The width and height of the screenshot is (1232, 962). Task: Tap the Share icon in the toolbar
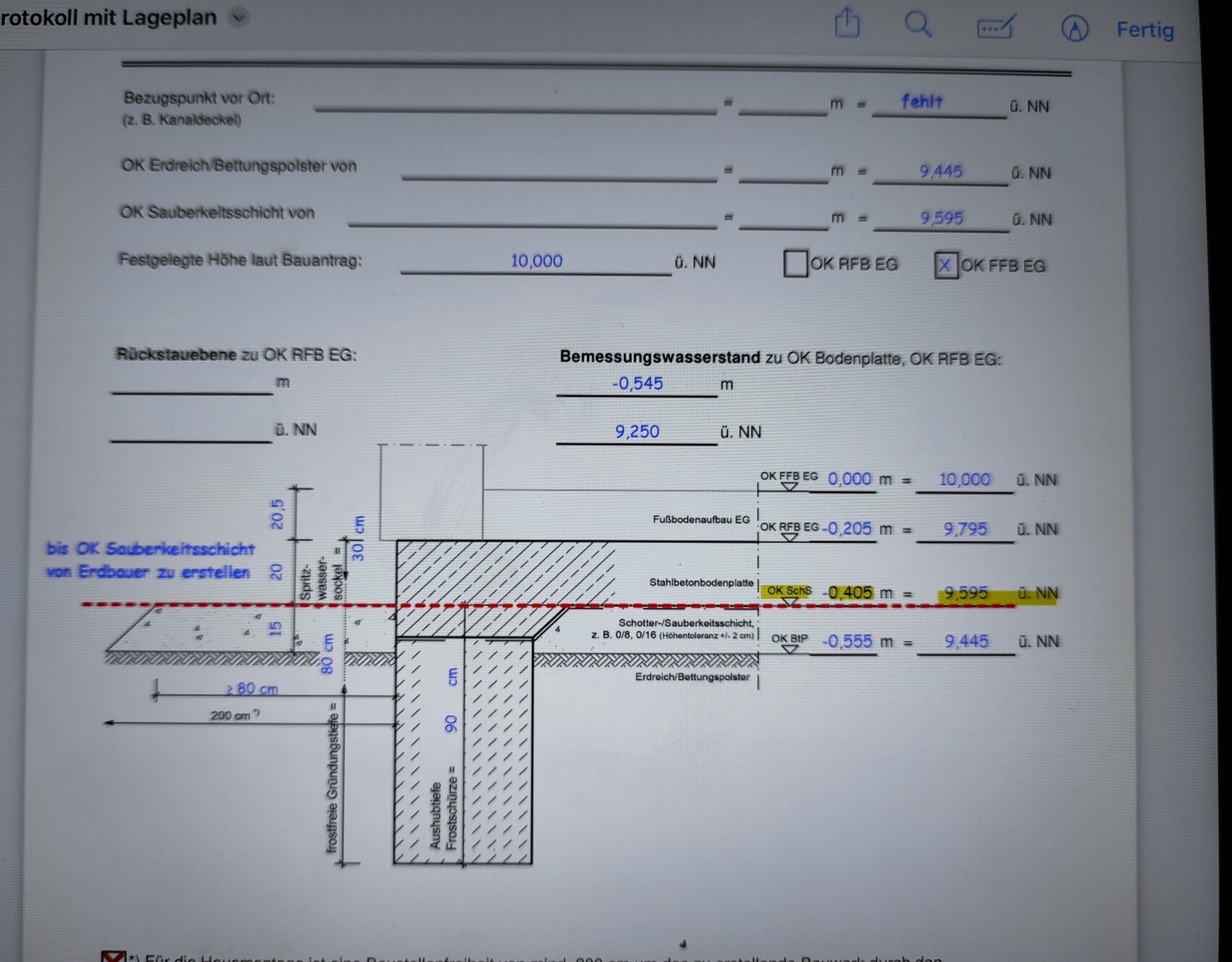click(x=846, y=23)
